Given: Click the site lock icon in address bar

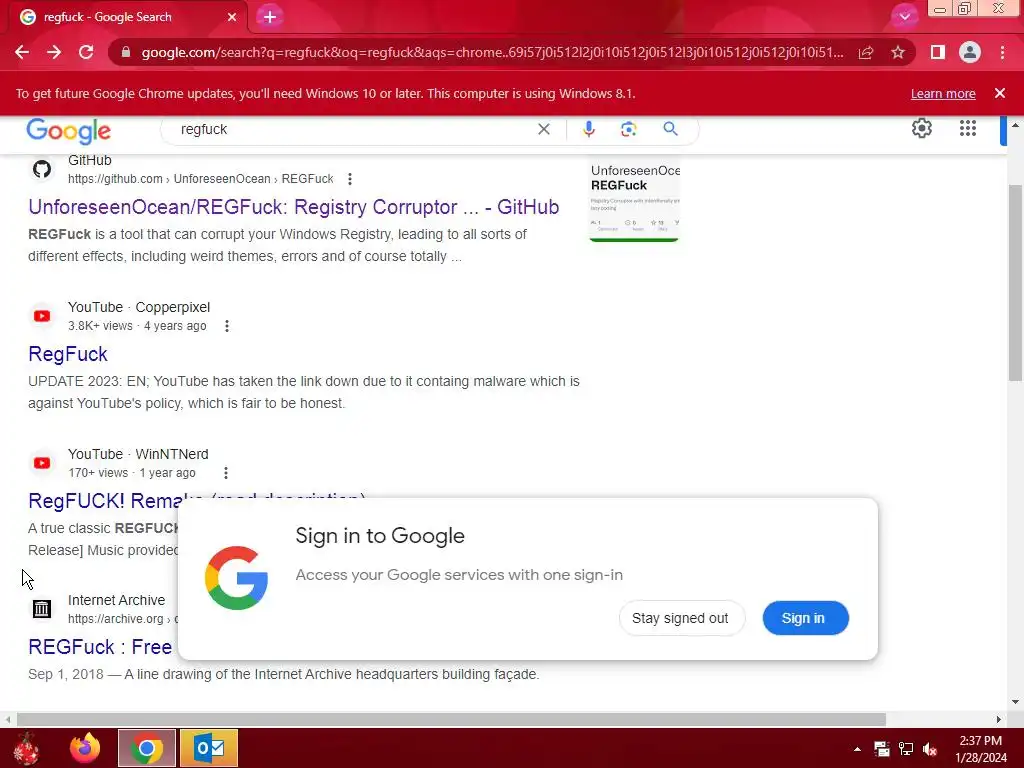Looking at the screenshot, I should point(126,52).
